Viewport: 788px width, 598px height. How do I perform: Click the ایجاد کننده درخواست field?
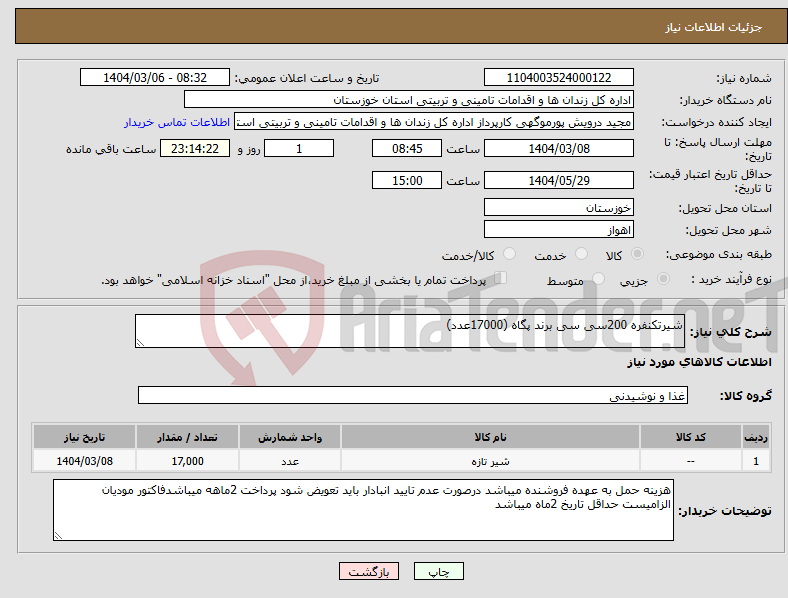434,122
